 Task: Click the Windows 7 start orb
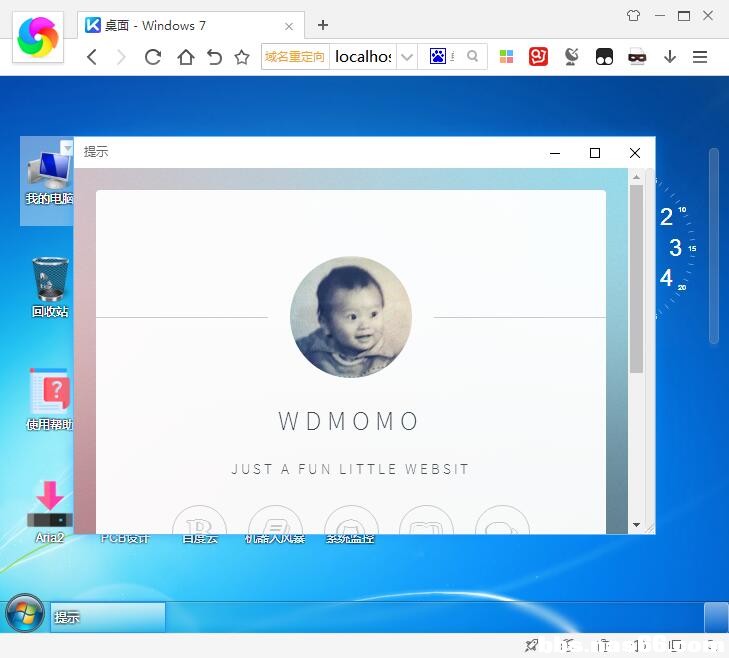point(25,613)
